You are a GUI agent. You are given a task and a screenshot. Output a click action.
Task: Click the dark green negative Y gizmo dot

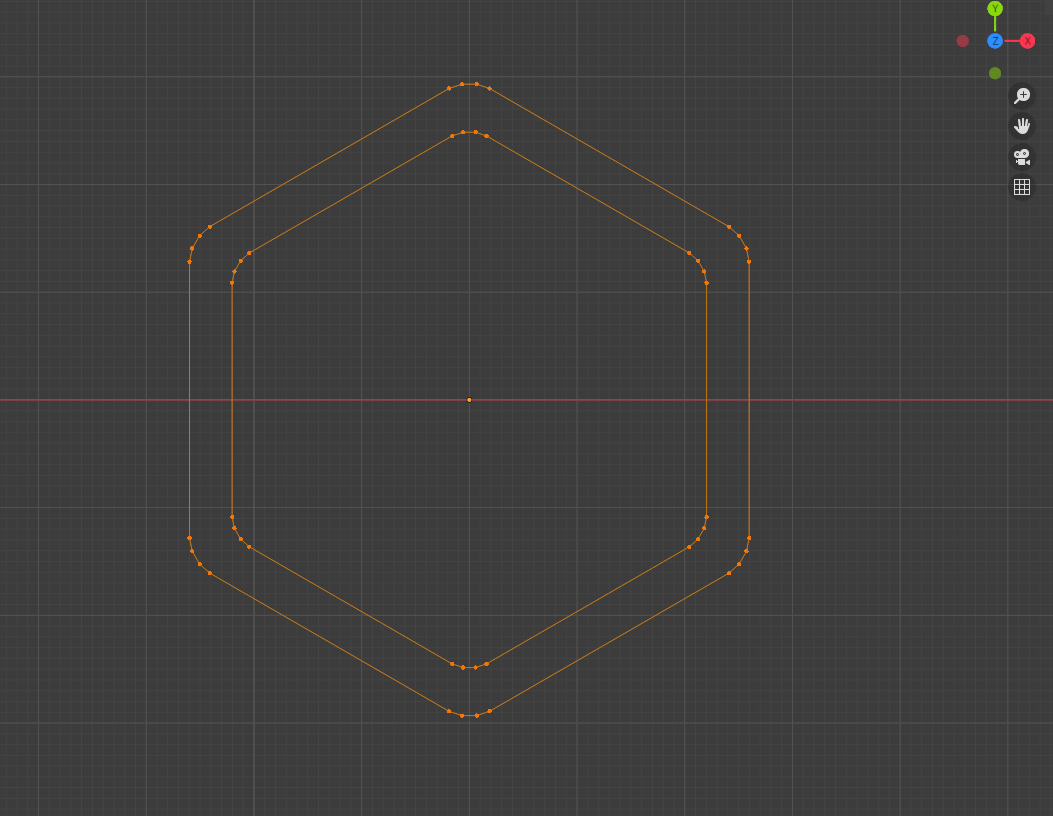point(995,73)
